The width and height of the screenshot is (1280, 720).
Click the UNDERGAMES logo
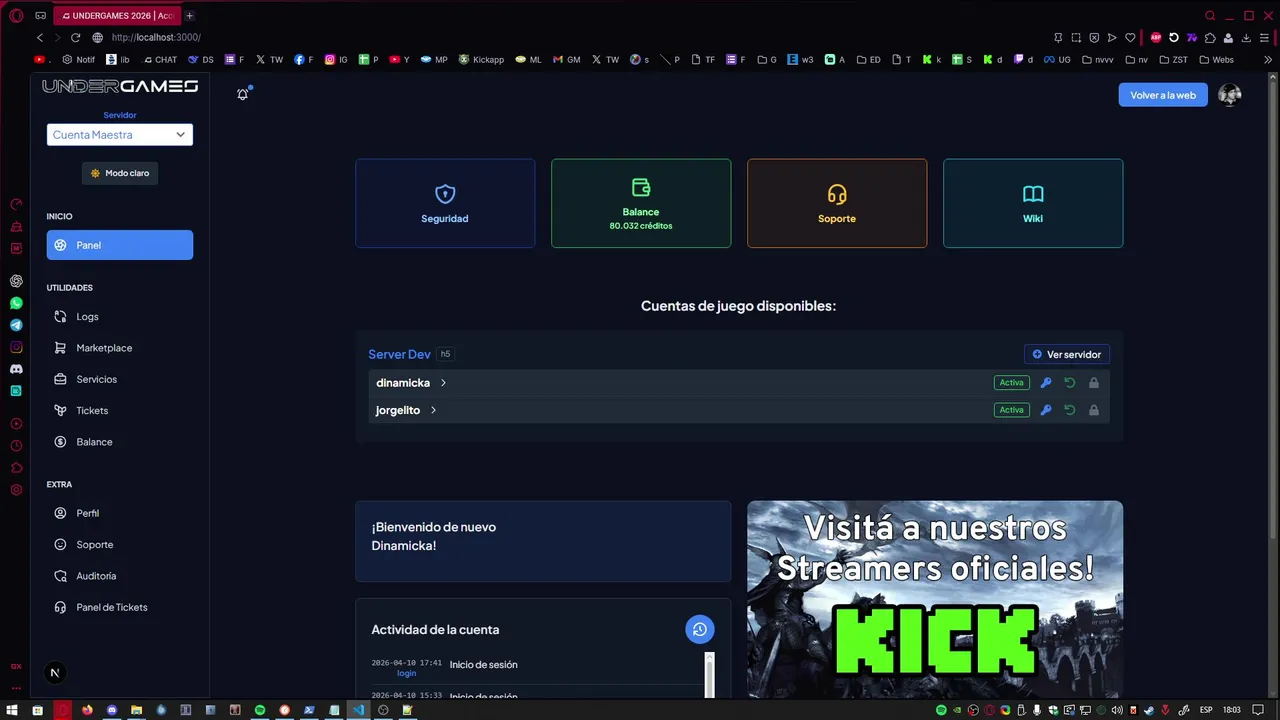[120, 86]
